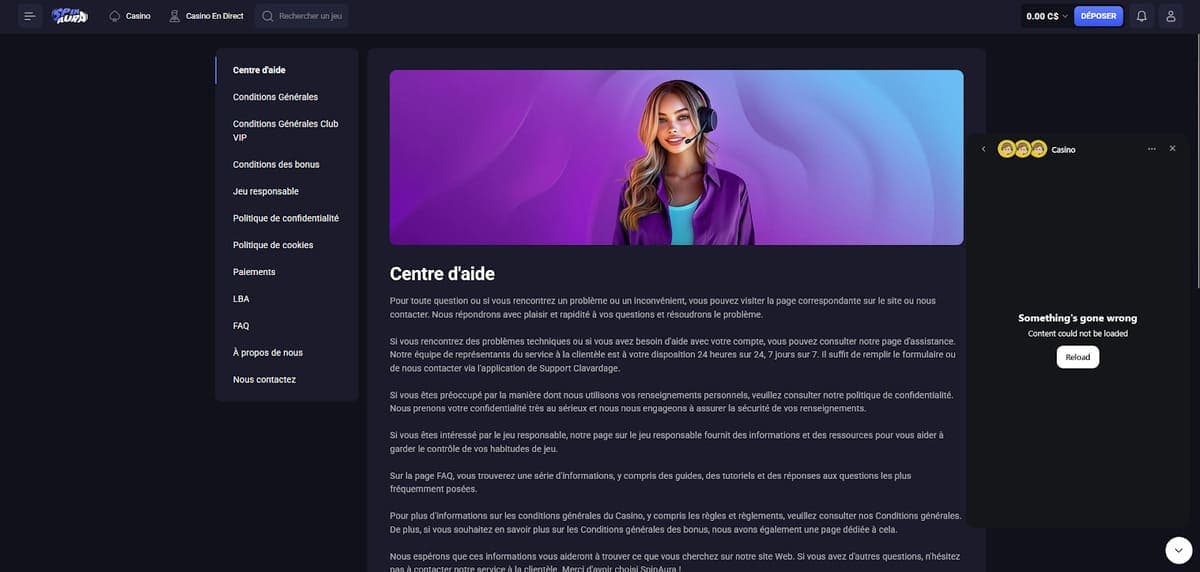Screen dimensions: 1200x572
Task: Click the Casino chat title
Action: pos(1064,149)
